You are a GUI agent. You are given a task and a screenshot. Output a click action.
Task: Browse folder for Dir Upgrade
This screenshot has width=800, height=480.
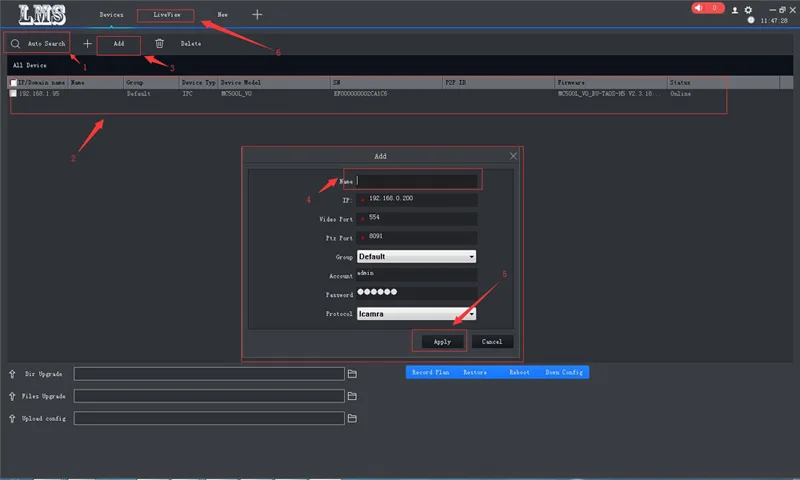tap(352, 374)
